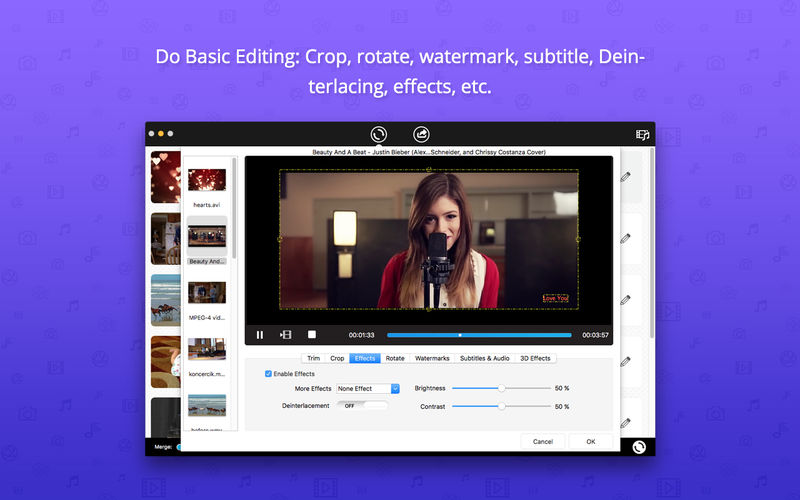Image resolution: width=800 pixels, height=500 pixels.
Task: Toggle the Deinterlacement switch
Action: 362,406
